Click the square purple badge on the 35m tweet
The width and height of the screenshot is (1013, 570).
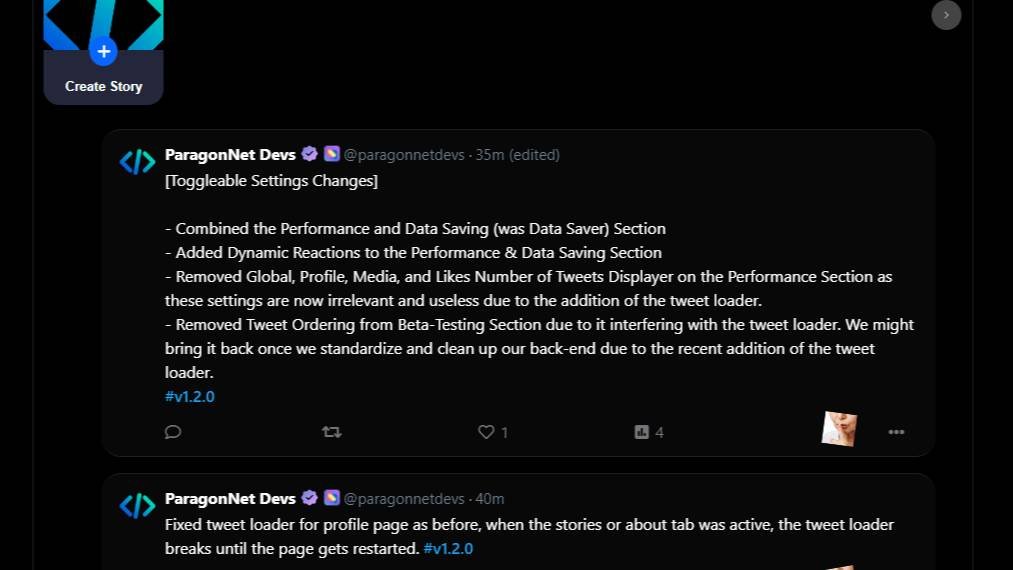click(x=332, y=154)
